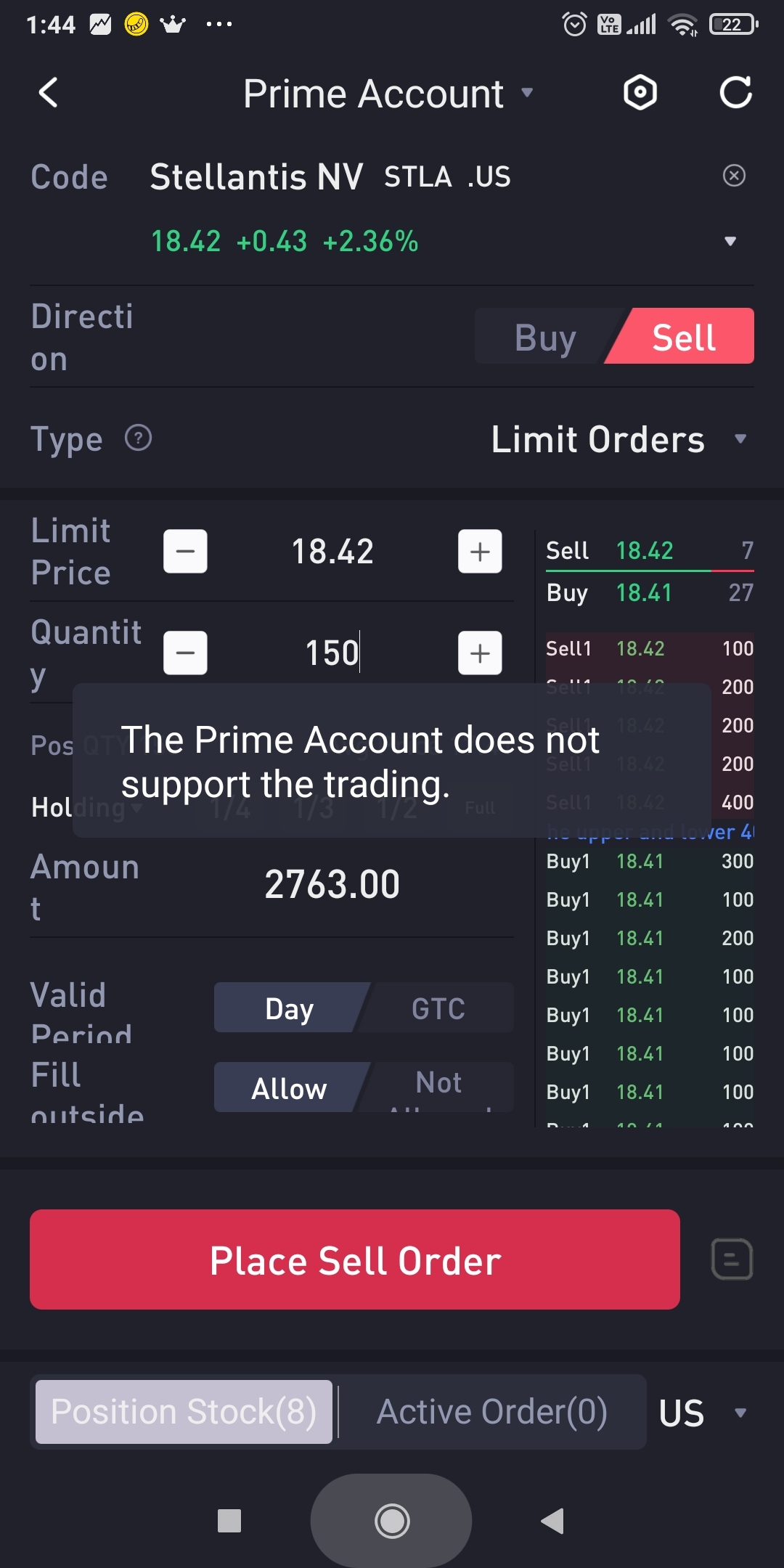
Task: Switch to Active Order(0) tab
Action: (x=491, y=1412)
